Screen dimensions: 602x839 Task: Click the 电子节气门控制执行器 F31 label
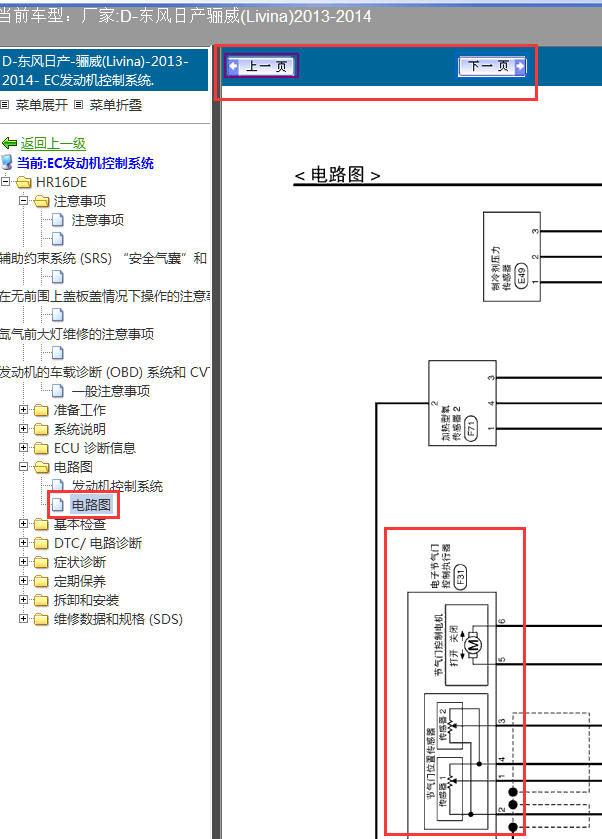[x=448, y=568]
